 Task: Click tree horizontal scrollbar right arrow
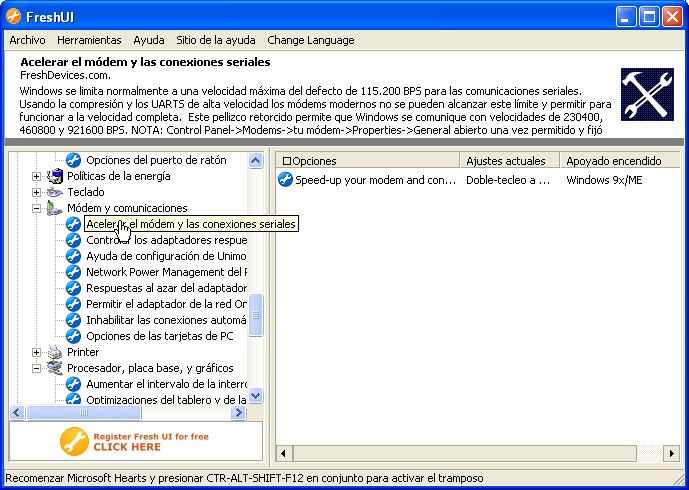[x=238, y=412]
